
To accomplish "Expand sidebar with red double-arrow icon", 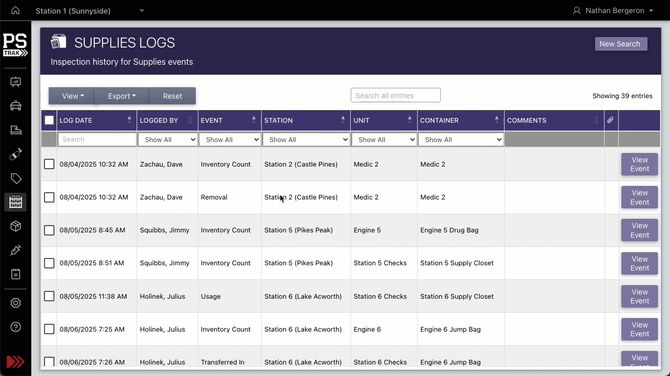I will point(15,362).
